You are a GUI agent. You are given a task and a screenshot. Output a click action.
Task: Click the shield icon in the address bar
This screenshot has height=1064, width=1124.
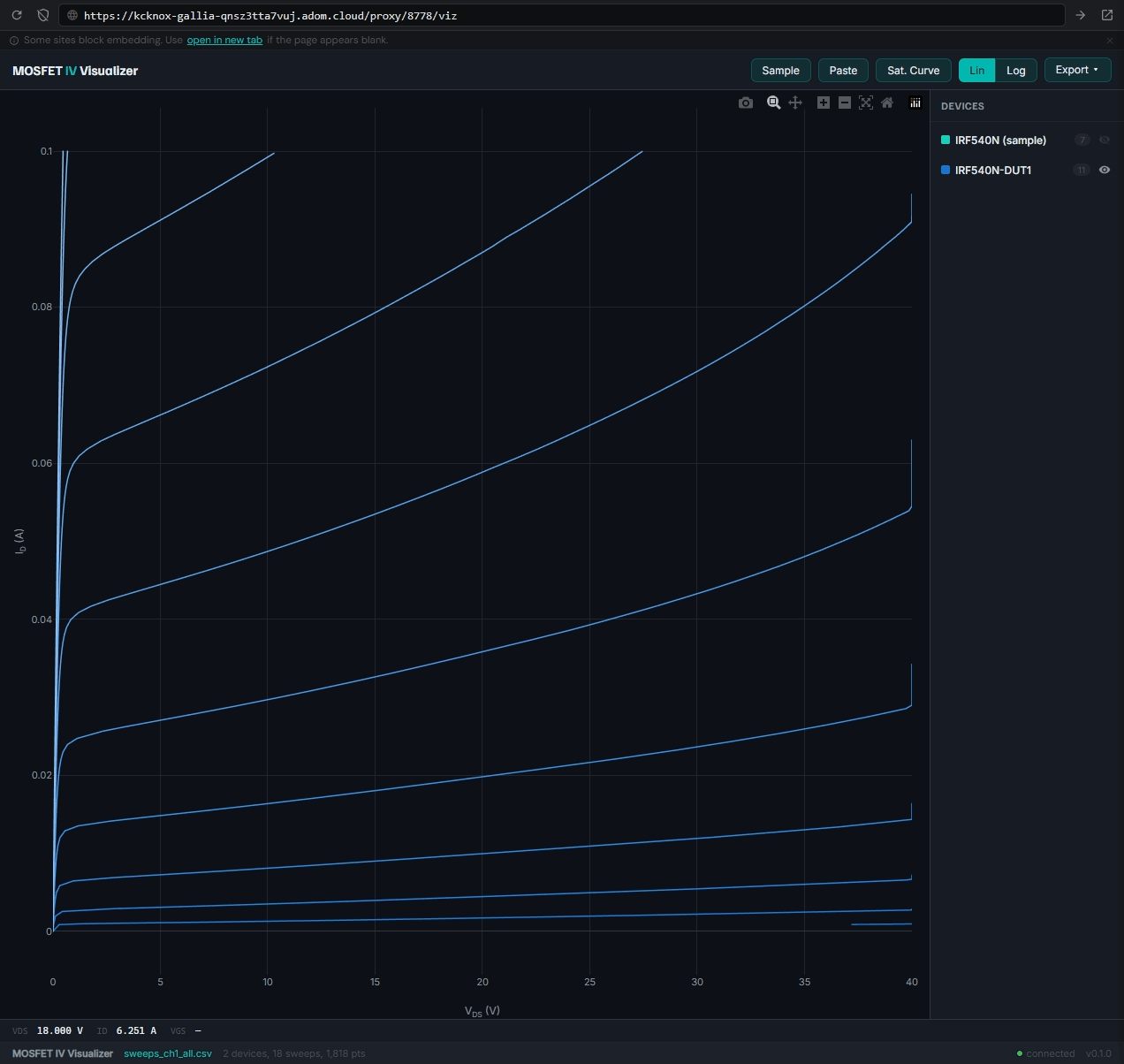42,15
